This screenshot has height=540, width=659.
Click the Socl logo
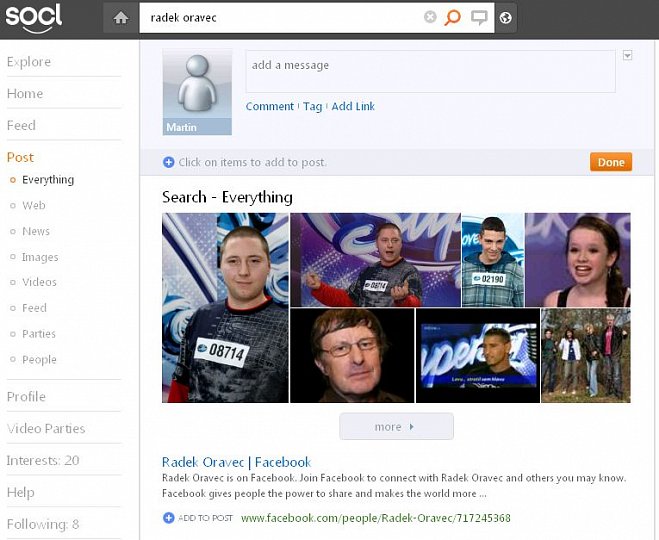pyautogui.click(x=33, y=18)
